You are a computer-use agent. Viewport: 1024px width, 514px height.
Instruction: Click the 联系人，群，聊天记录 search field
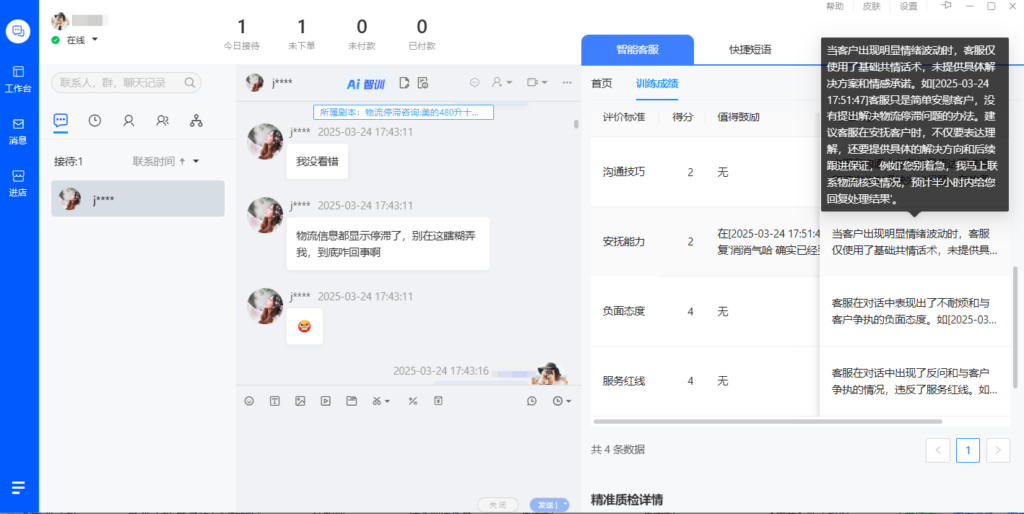(126, 83)
